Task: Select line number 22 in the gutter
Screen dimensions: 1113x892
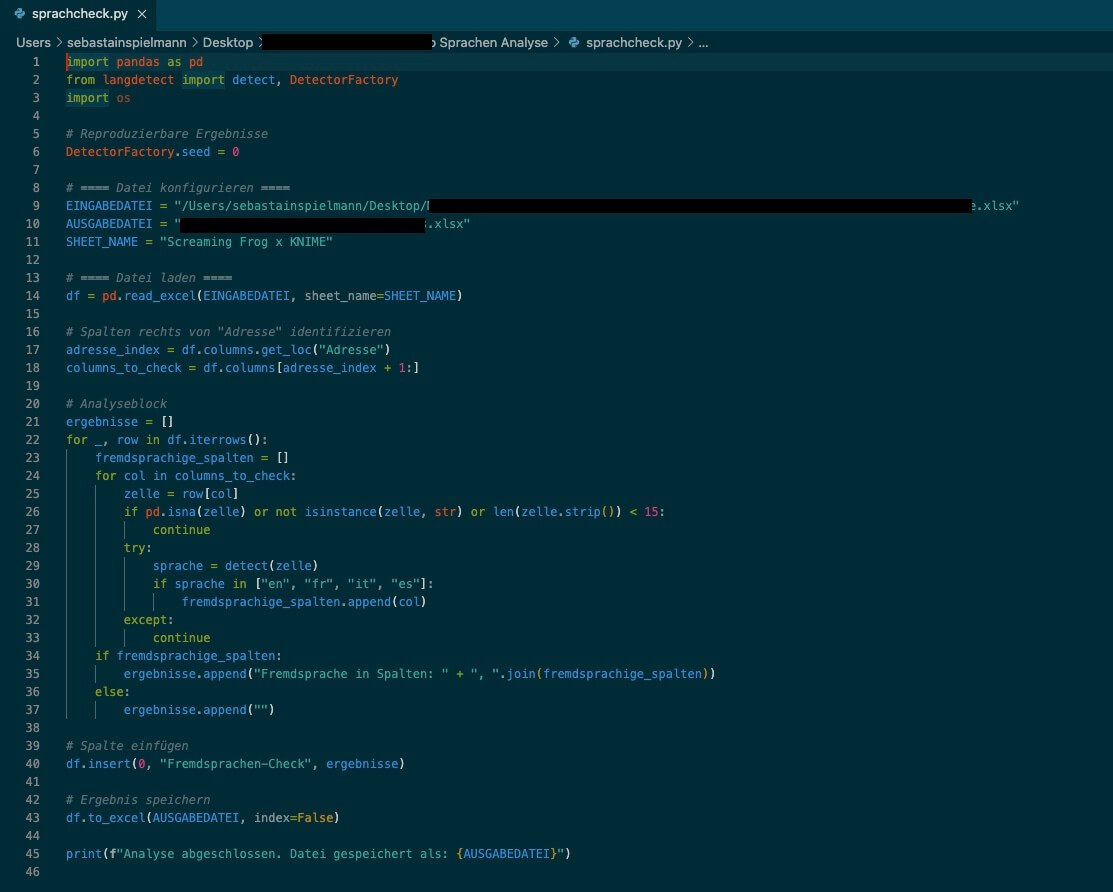Action: pyautogui.click(x=33, y=440)
